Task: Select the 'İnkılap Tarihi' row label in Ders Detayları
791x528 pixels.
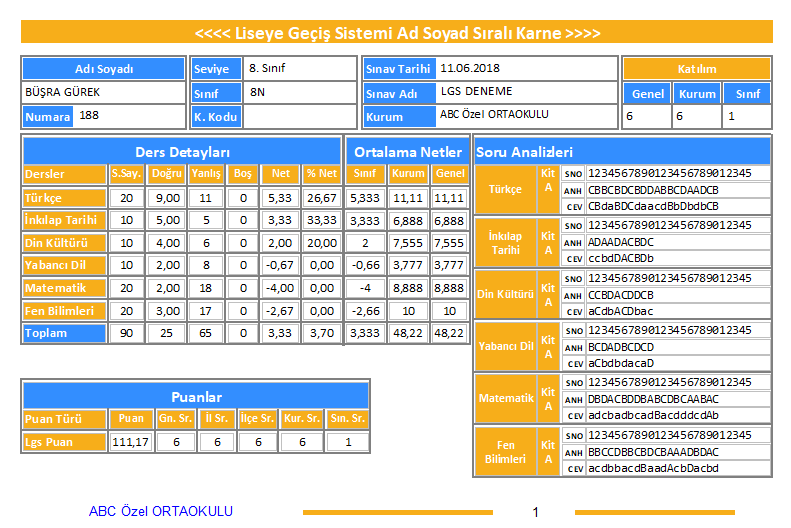Action: click(x=65, y=220)
